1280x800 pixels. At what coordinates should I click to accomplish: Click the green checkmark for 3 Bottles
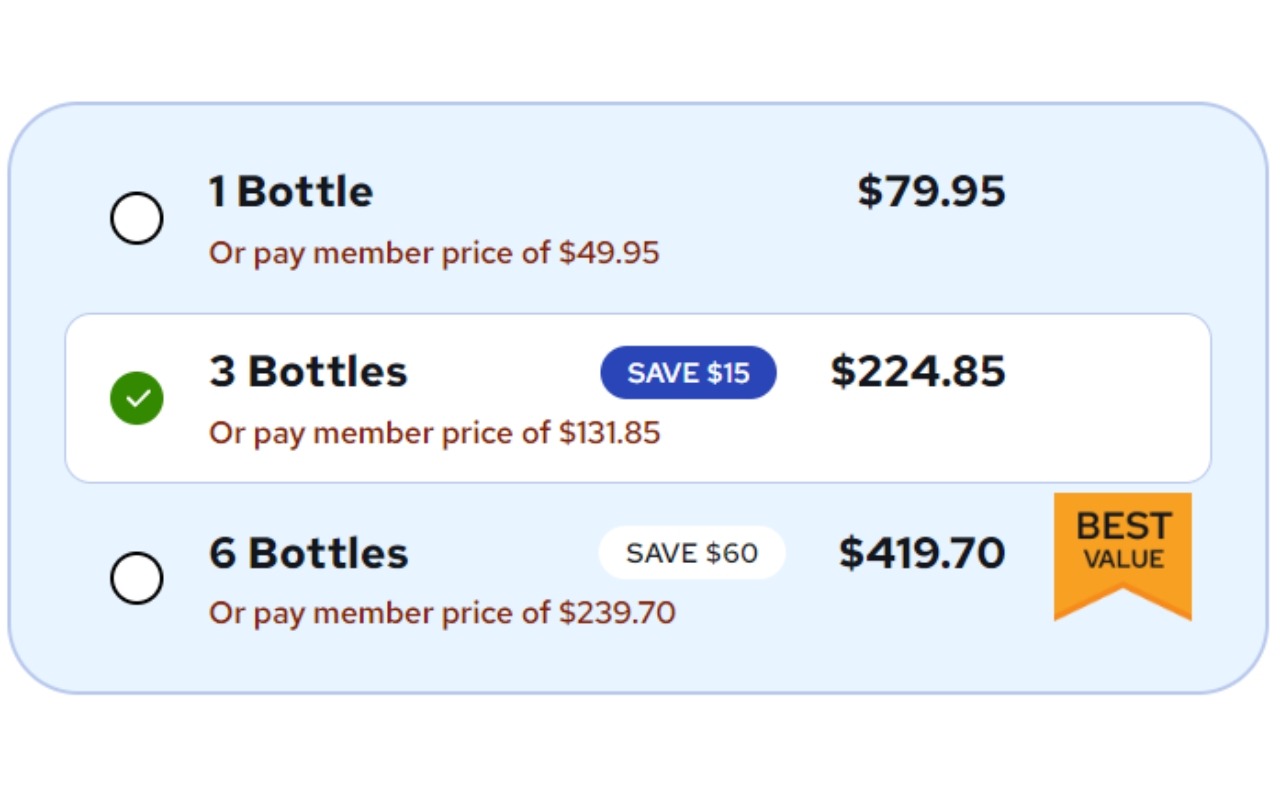click(136, 398)
